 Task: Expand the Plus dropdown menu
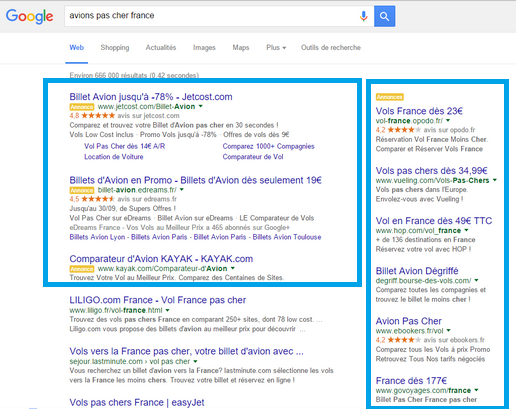point(276,47)
